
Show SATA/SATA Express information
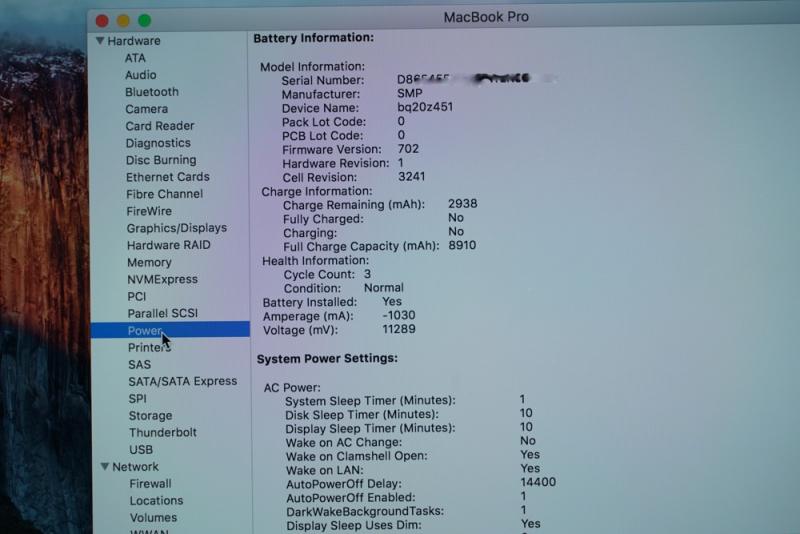coord(183,382)
